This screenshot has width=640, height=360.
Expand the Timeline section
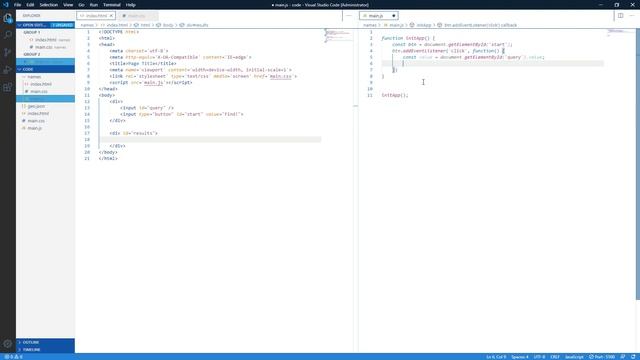pos(45,349)
